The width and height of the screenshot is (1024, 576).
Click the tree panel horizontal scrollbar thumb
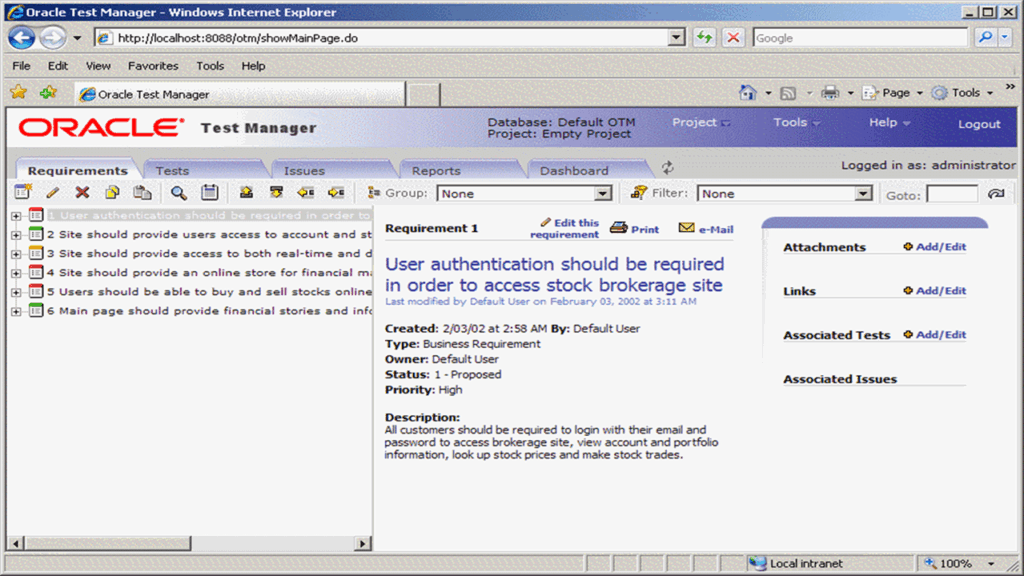(108, 543)
